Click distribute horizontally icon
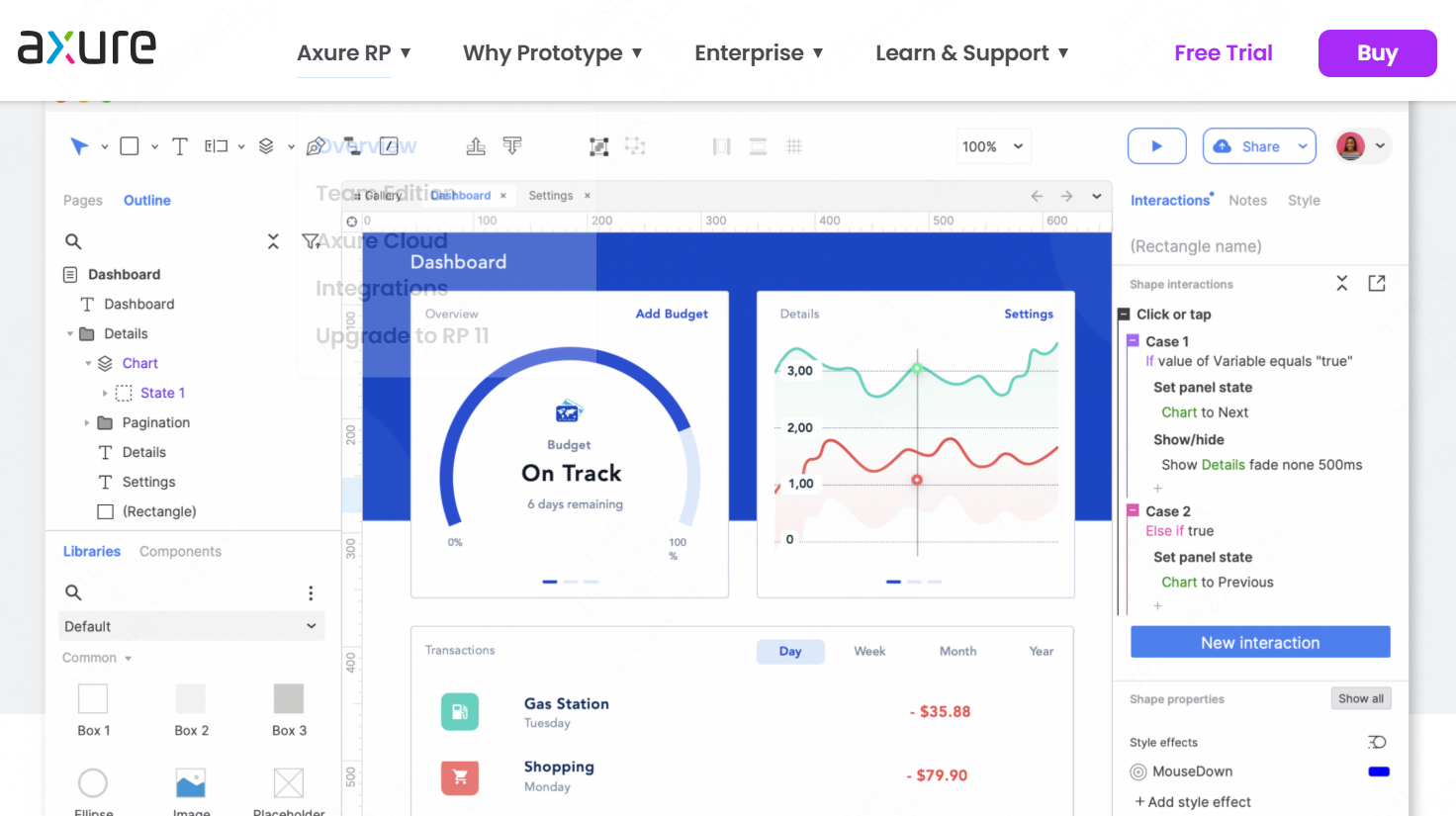The image size is (1456, 816). tap(722, 146)
